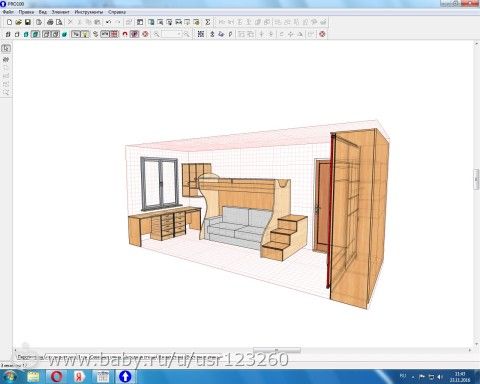480x384 pixels.
Task: Click the vertical scrollbar thumb on right
Action: [x=477, y=180]
